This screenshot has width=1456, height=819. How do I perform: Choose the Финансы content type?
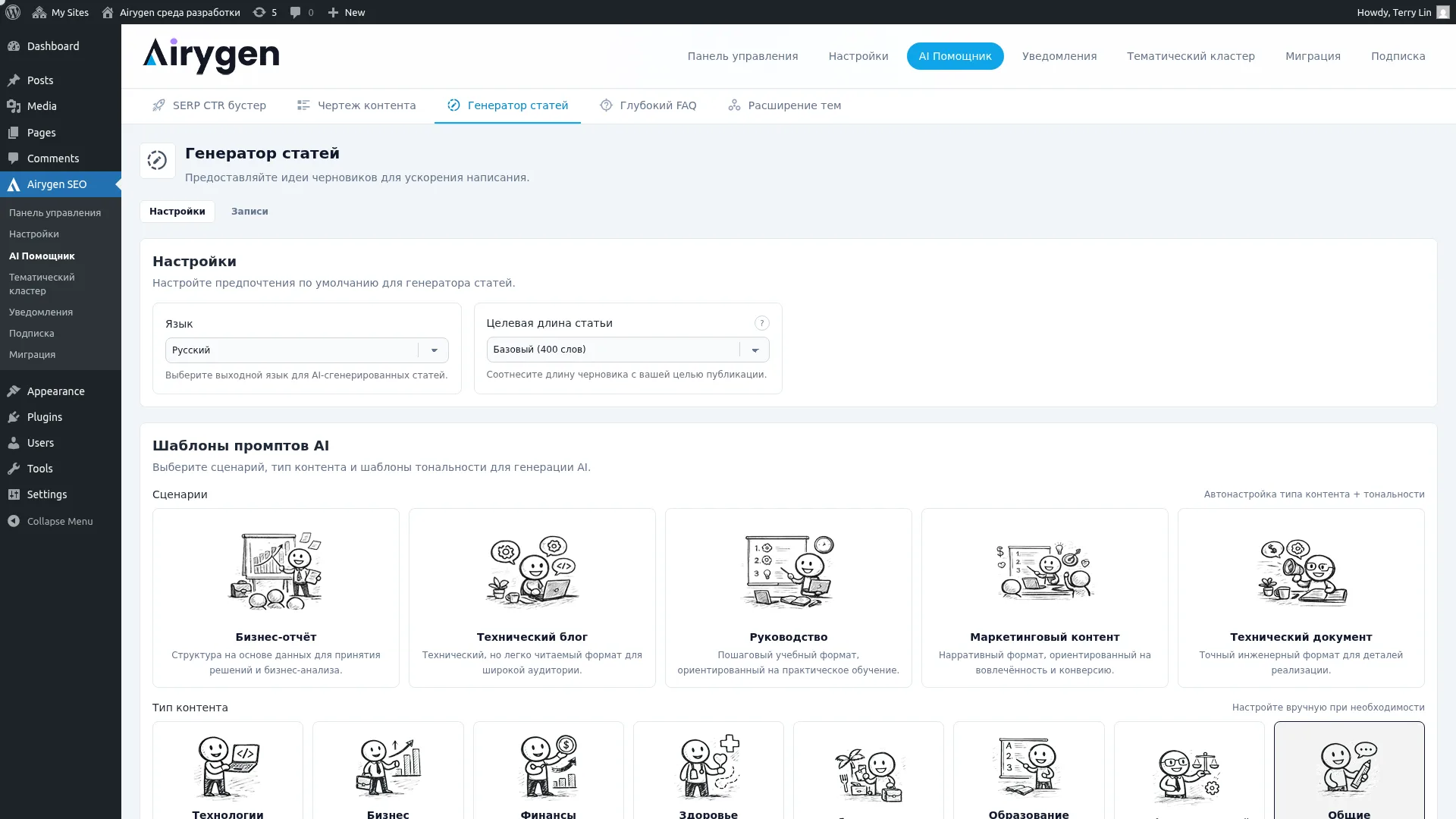click(x=548, y=770)
